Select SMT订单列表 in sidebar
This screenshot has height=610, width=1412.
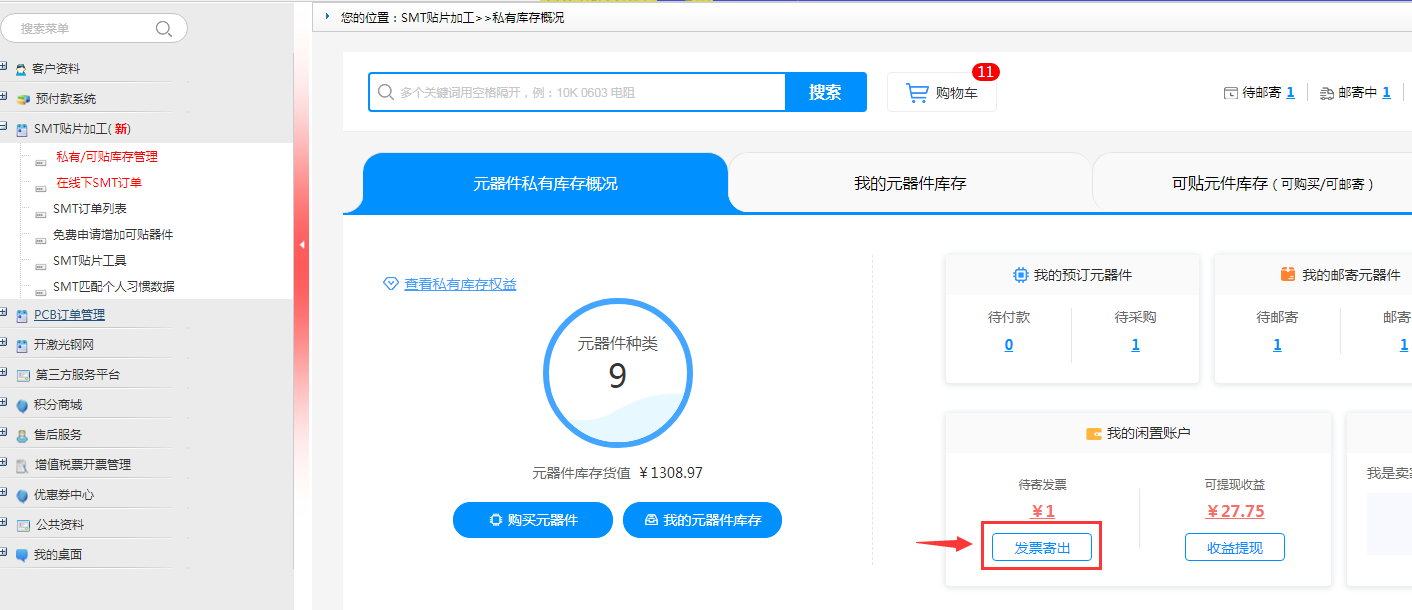[x=89, y=209]
